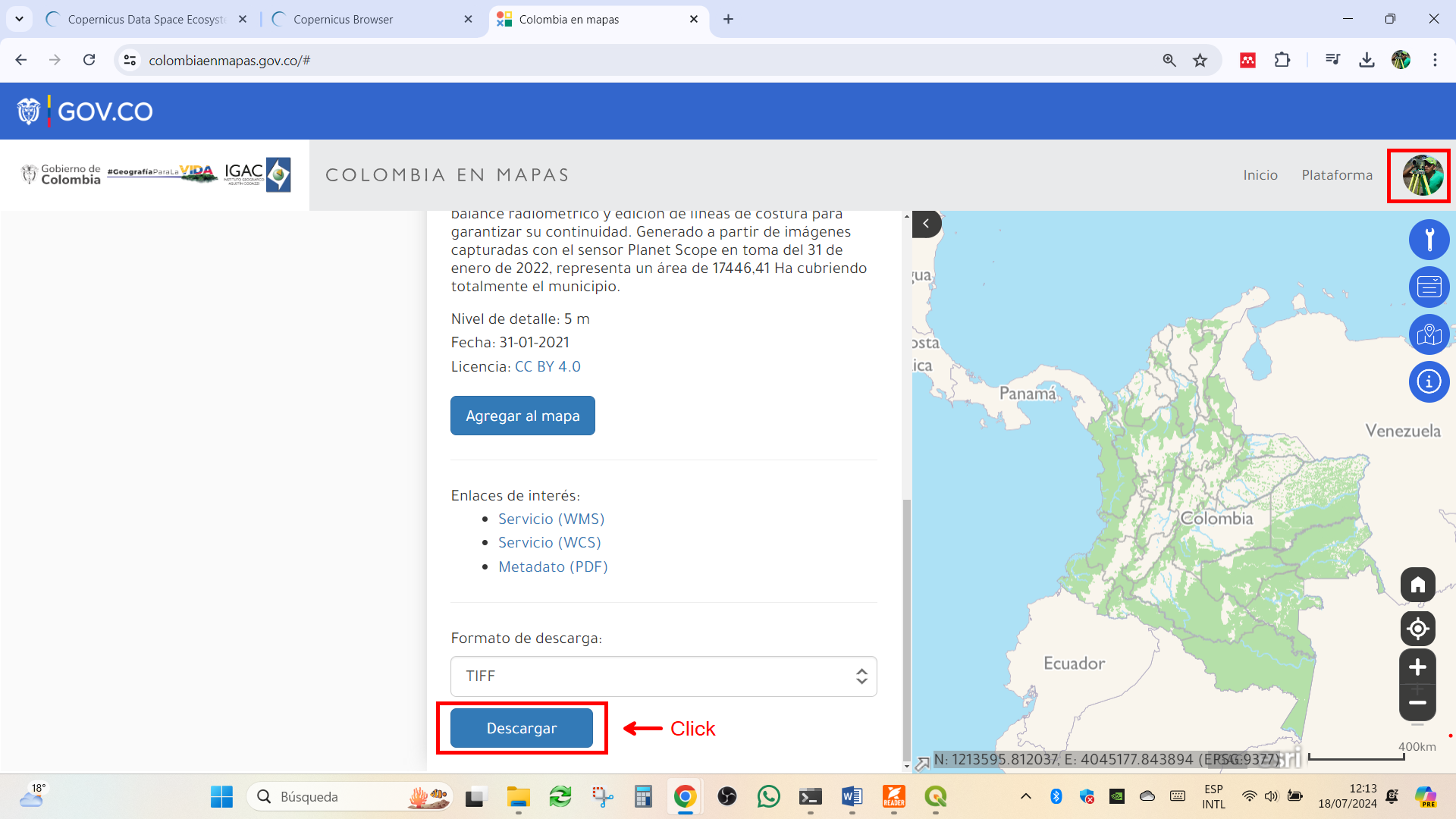Open the Metadato (PDF) link
1456x819 pixels.
click(553, 567)
